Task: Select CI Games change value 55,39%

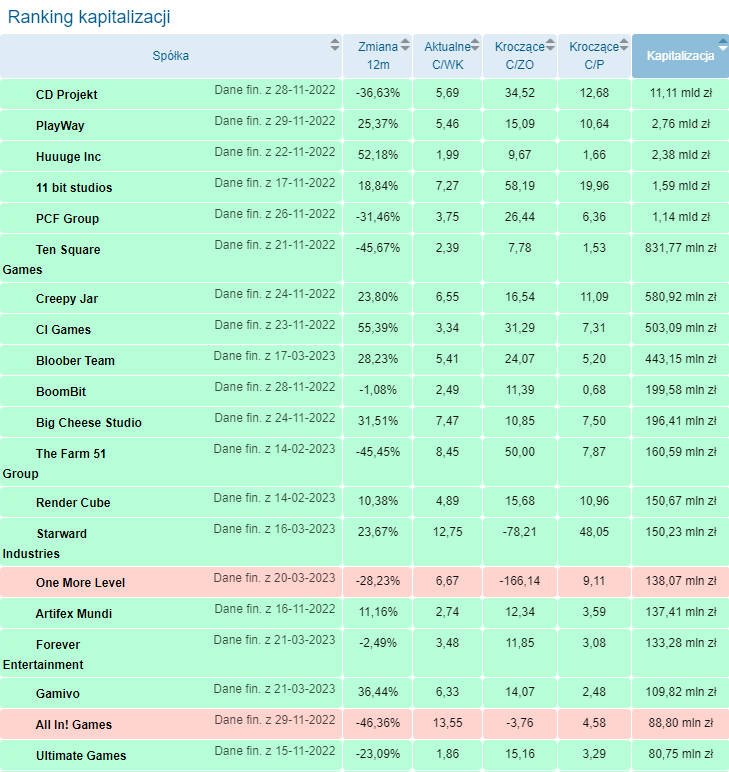Action: click(x=378, y=328)
